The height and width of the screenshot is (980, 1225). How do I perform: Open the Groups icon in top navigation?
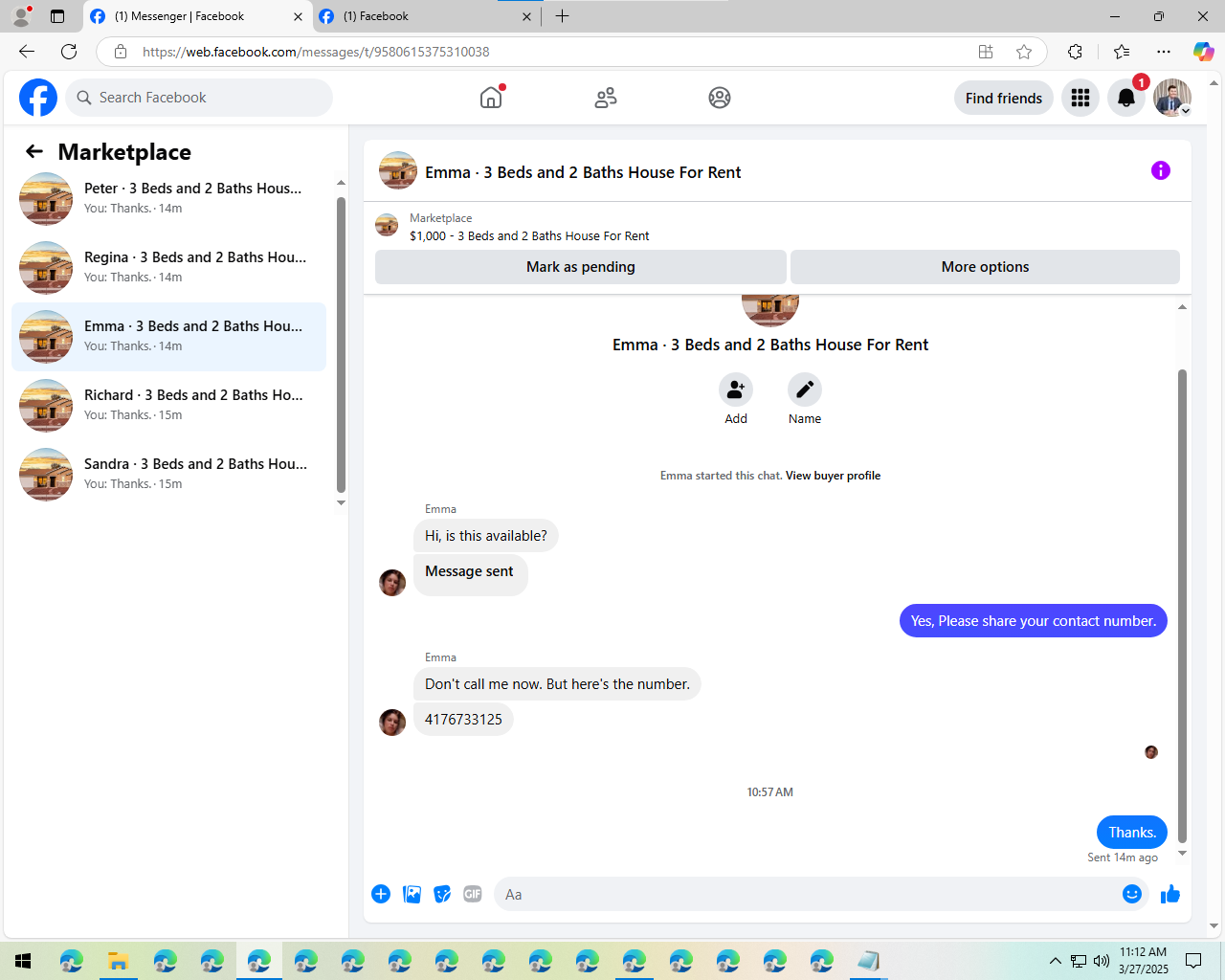pos(720,98)
